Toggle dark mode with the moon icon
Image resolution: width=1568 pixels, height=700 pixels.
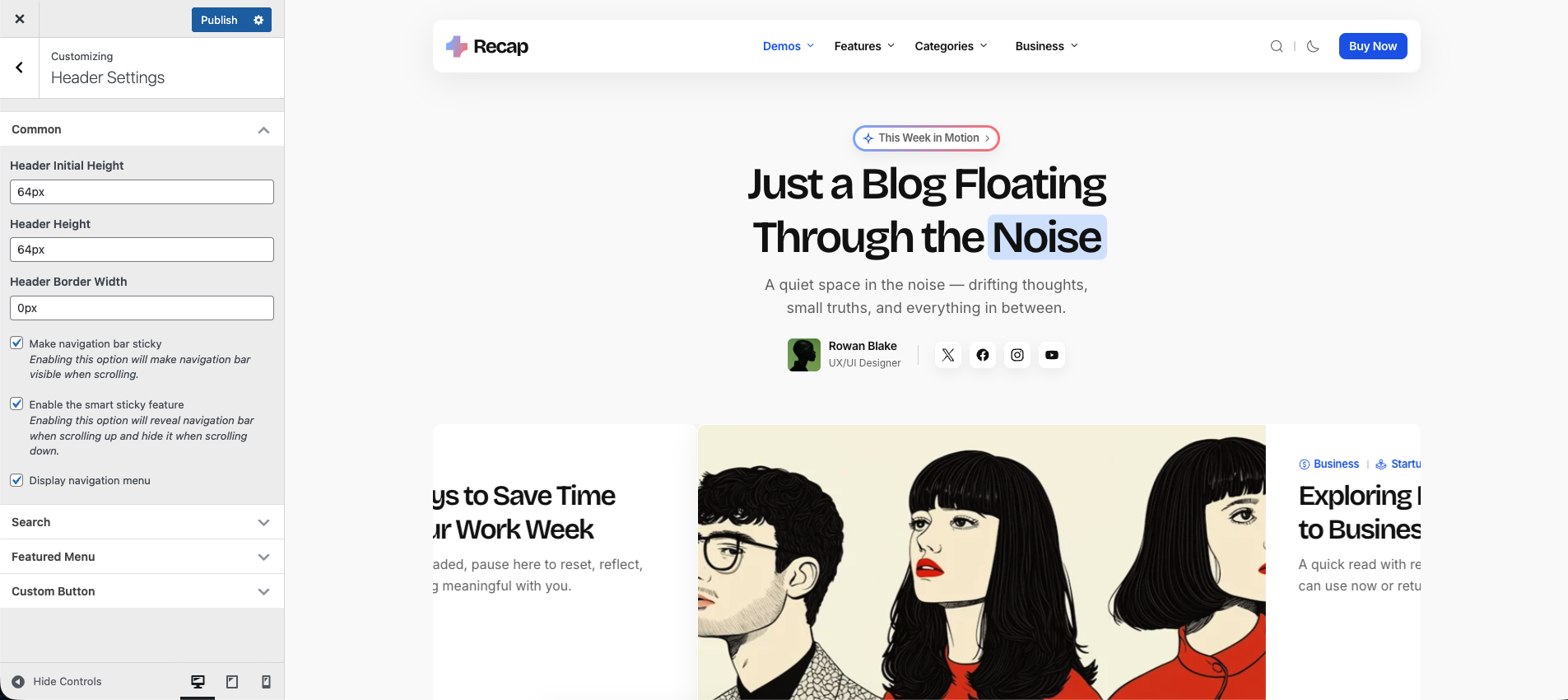1313,46
